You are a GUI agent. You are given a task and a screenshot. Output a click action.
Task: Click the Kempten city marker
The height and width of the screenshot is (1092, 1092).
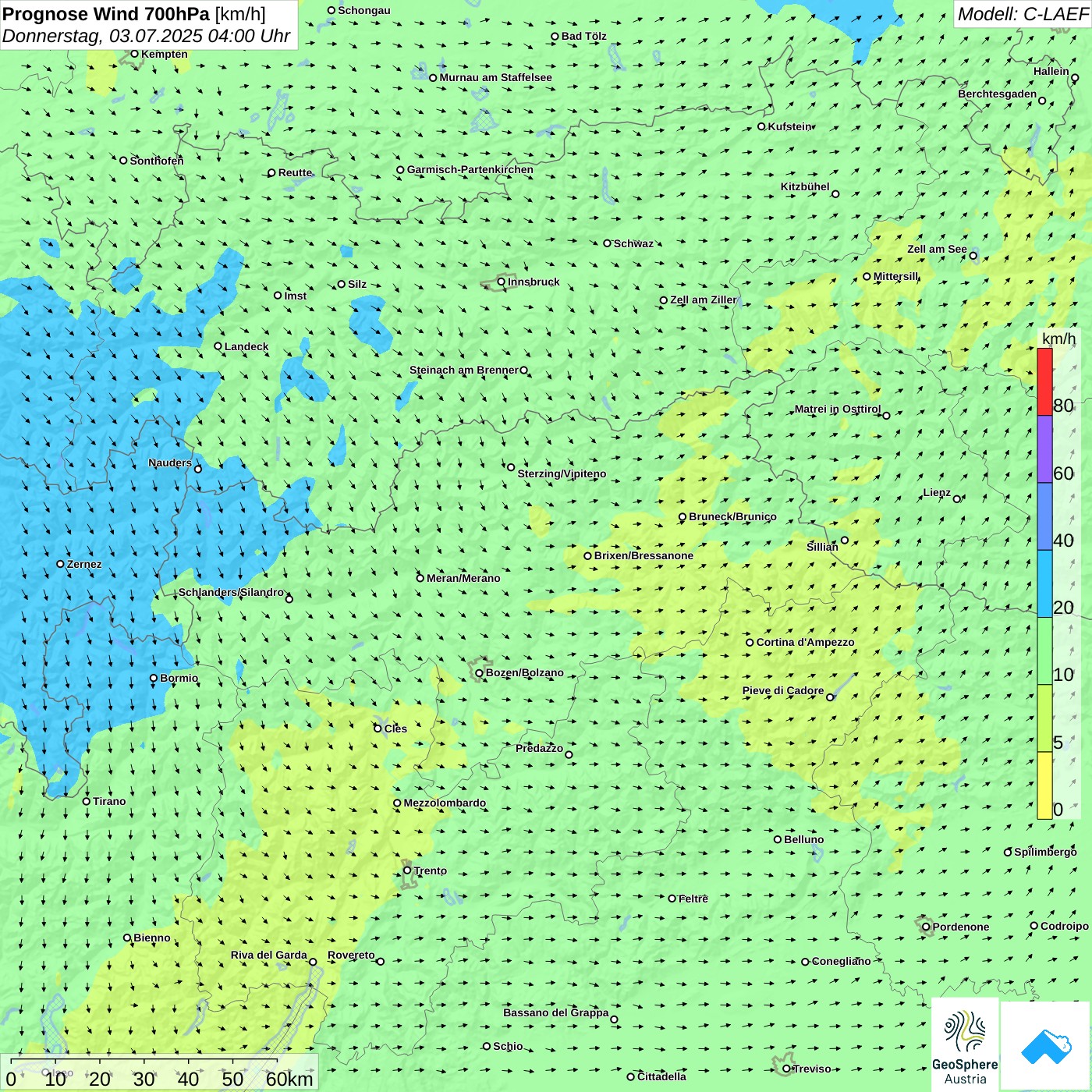tap(135, 54)
